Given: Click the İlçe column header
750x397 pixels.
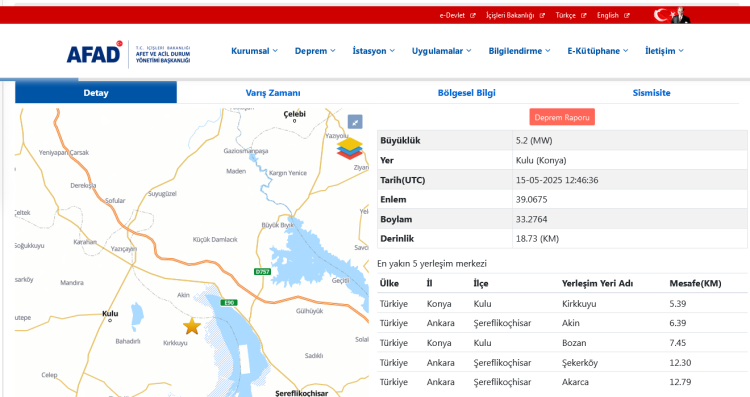Looking at the screenshot, I should (481, 284).
